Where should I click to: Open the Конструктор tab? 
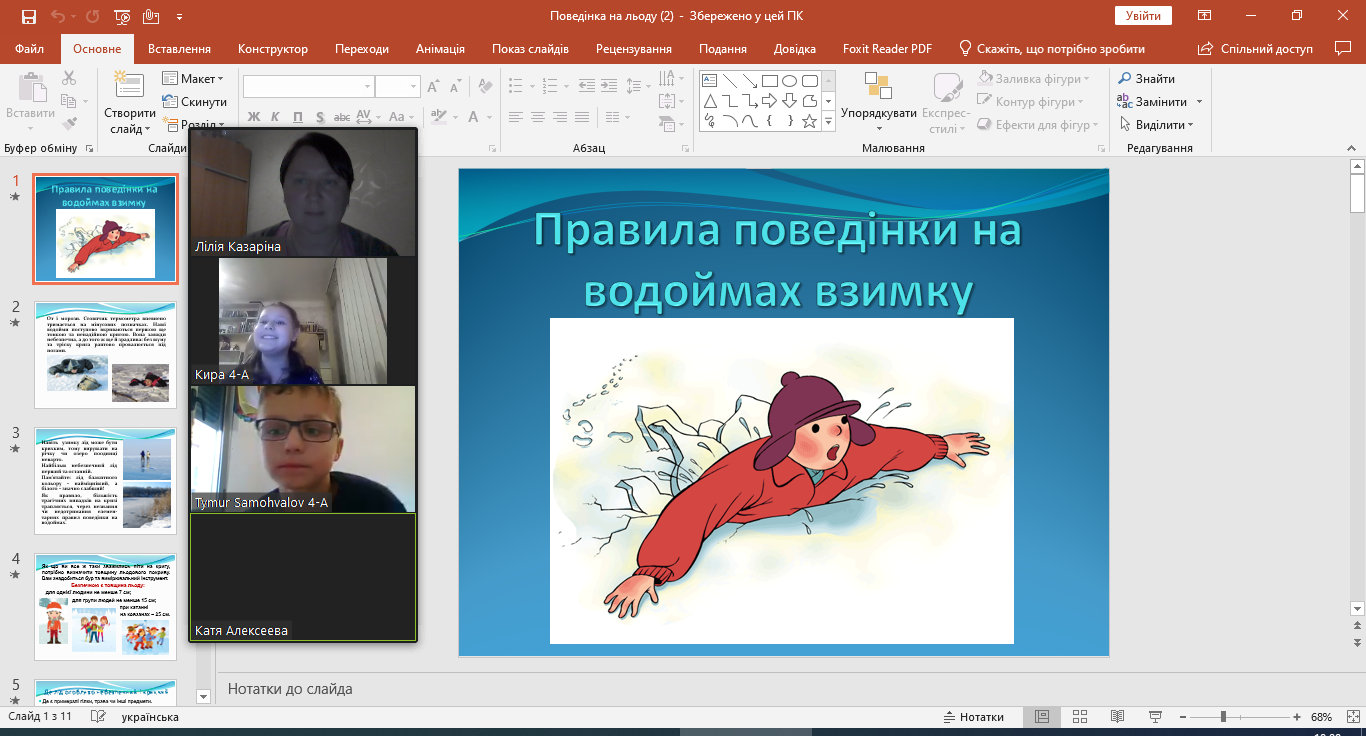(x=273, y=49)
